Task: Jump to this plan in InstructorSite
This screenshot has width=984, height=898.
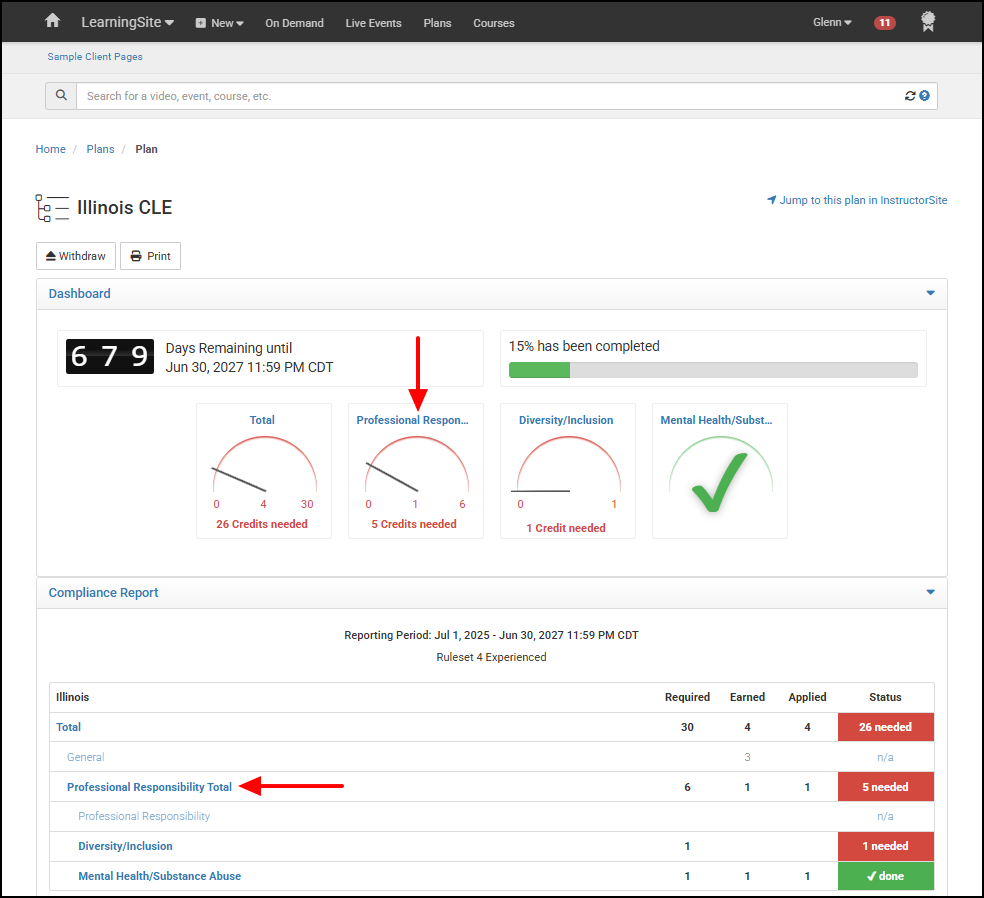Action: pyautogui.click(x=857, y=200)
